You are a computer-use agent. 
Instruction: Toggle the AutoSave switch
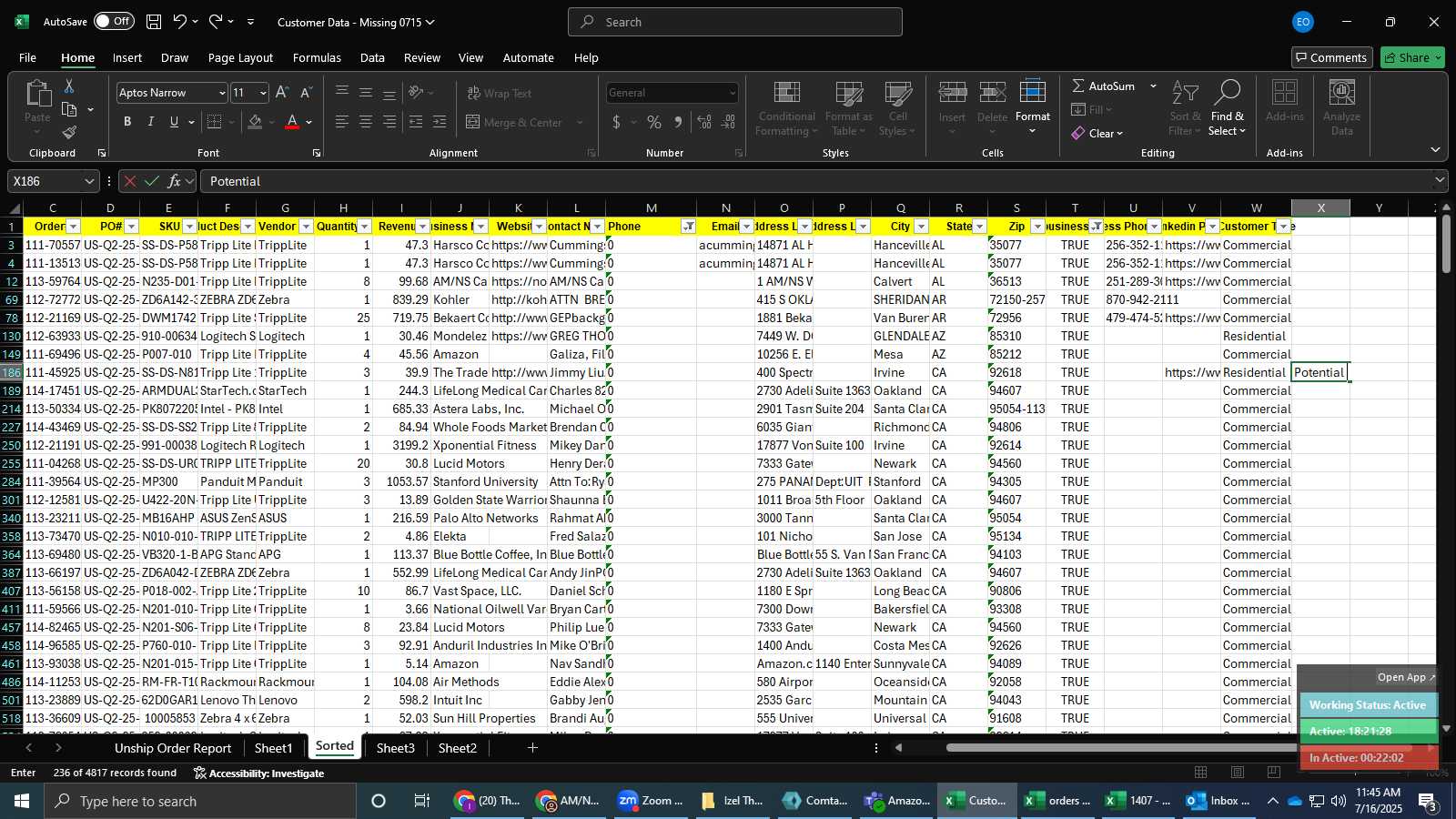114,21
